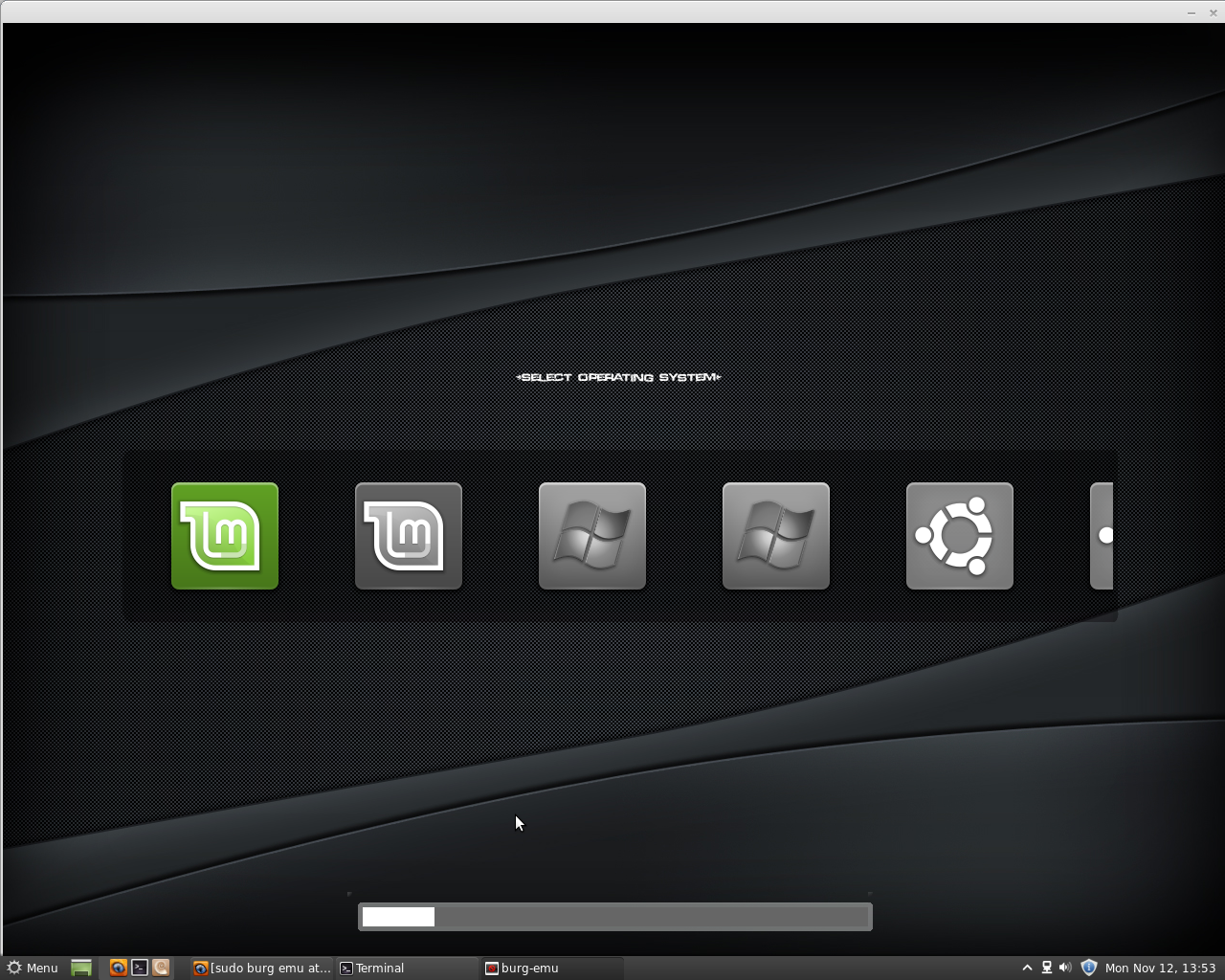Select the first gray Windows boot entry
This screenshot has width=1225, height=980.
(x=592, y=536)
